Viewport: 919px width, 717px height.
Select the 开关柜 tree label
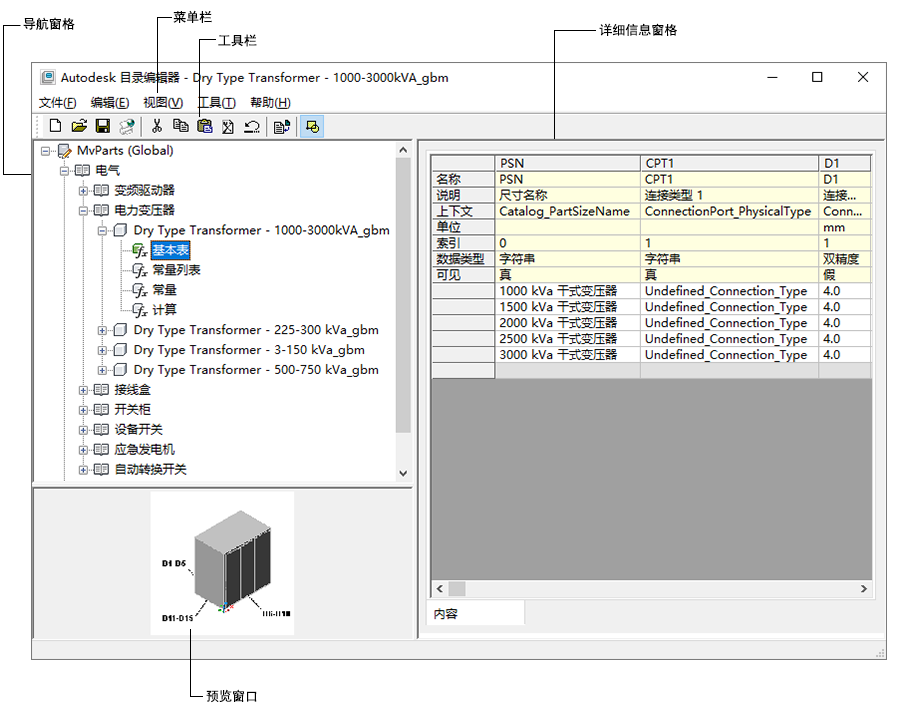[132, 410]
